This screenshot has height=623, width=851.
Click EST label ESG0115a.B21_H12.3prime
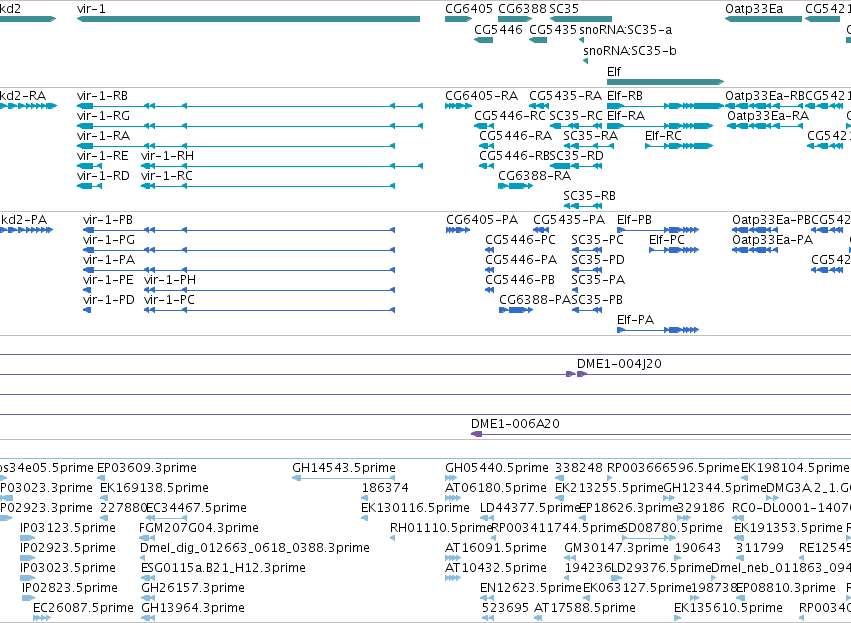coord(223,568)
